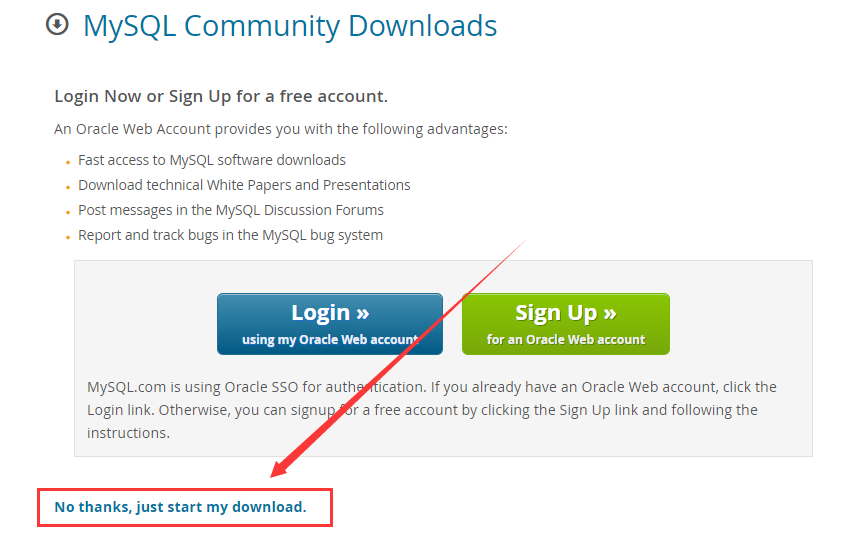Click the "for an Oracle Web account" subtitle

point(566,340)
